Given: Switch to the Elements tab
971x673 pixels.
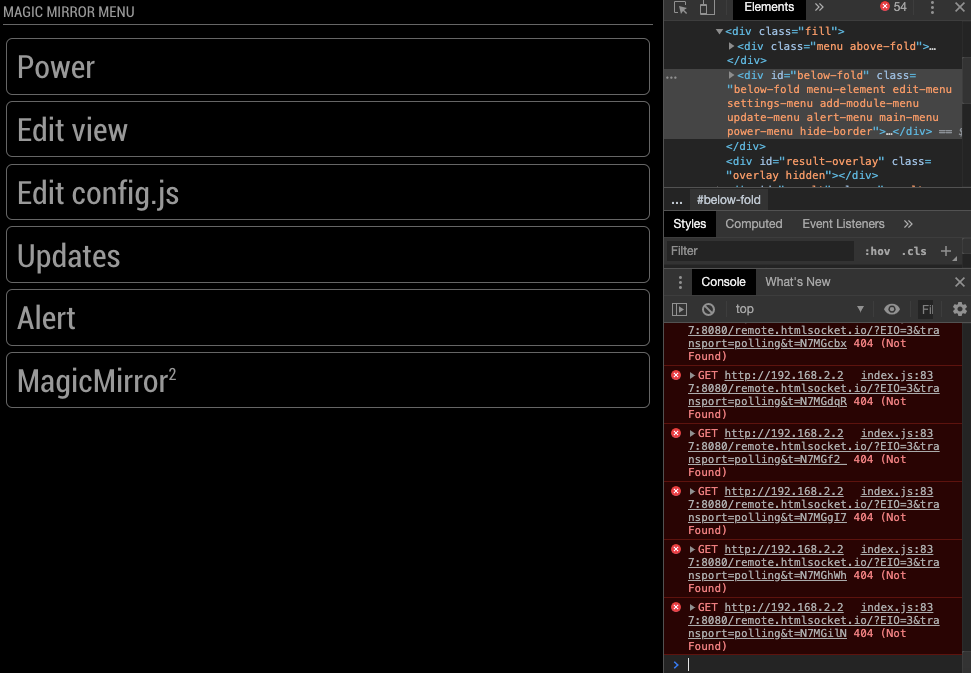Looking at the screenshot, I should (769, 7).
